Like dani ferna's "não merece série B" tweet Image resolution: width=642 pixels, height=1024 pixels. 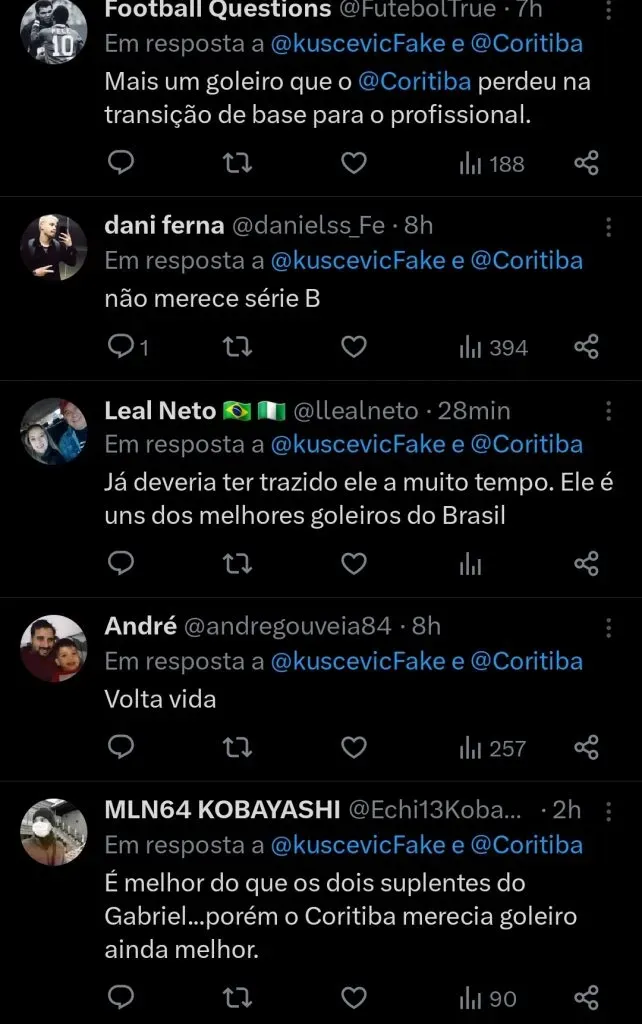[x=354, y=347]
